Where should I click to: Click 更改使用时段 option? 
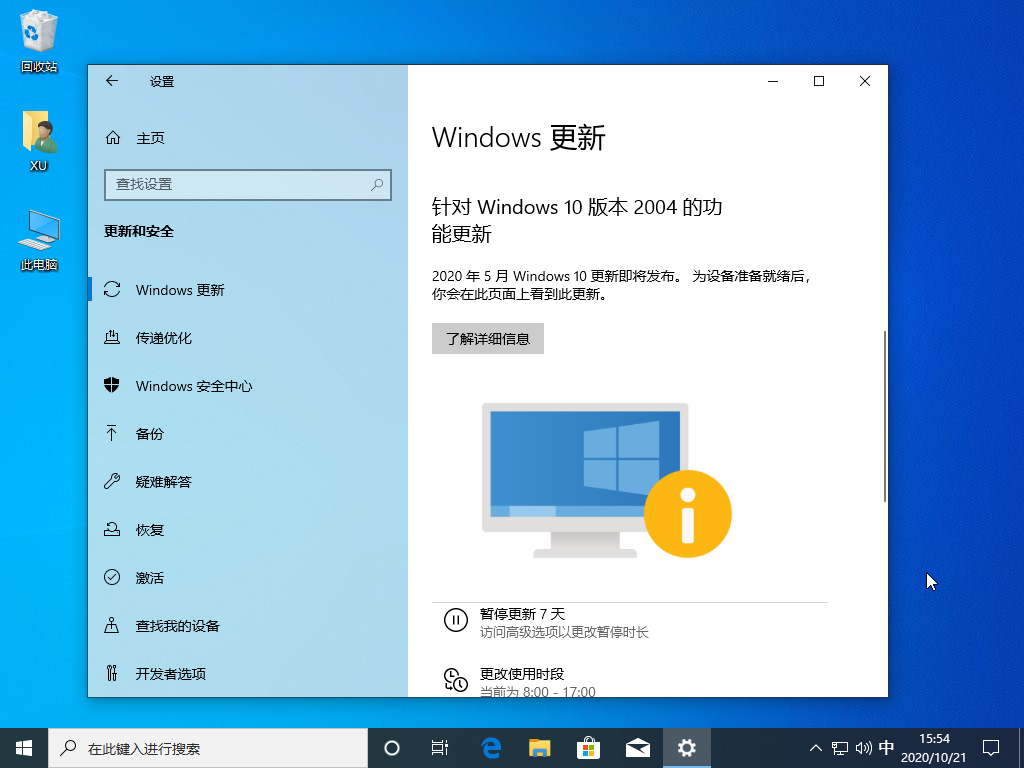pos(522,674)
